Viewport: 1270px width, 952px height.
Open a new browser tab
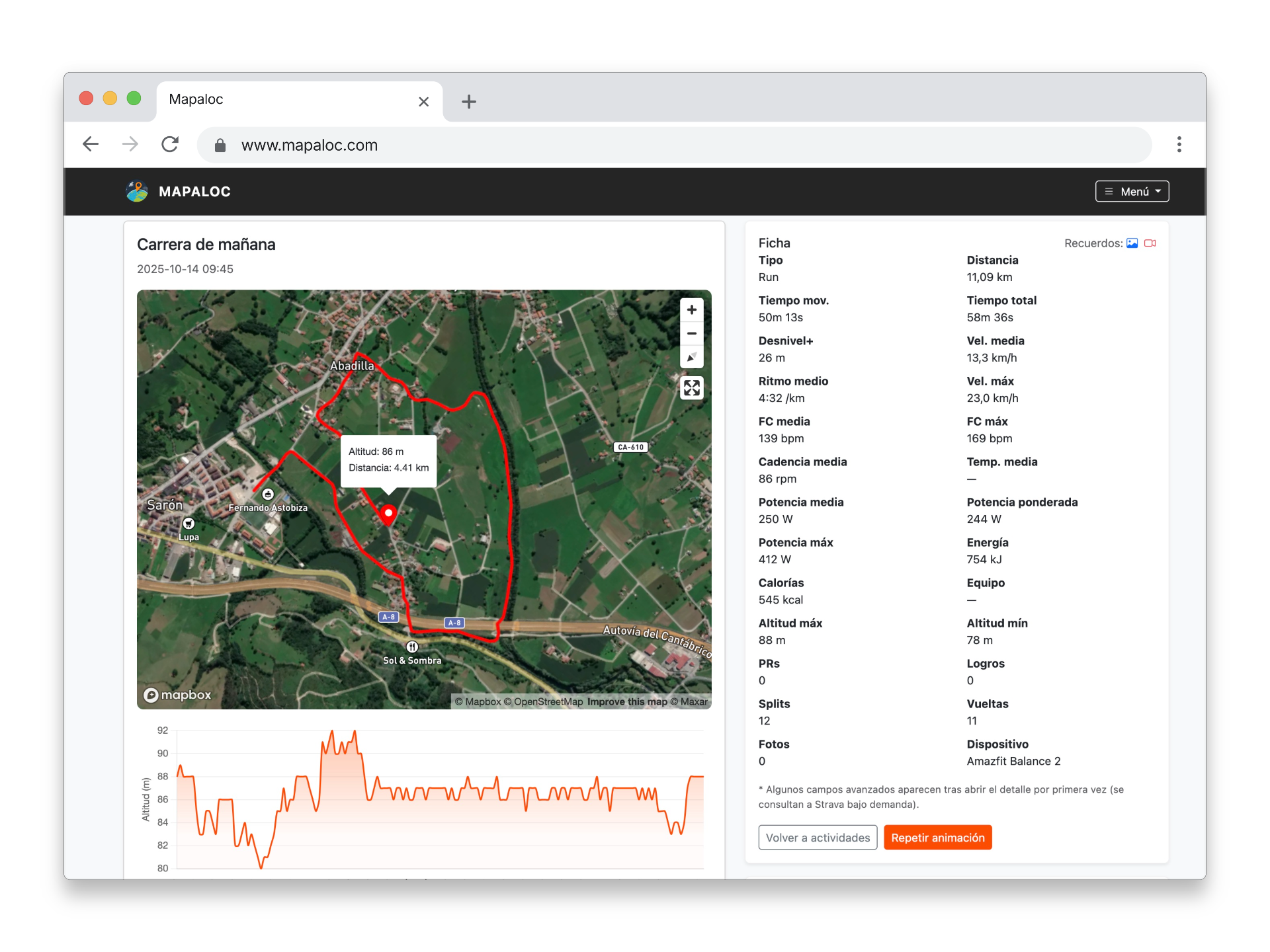(468, 102)
